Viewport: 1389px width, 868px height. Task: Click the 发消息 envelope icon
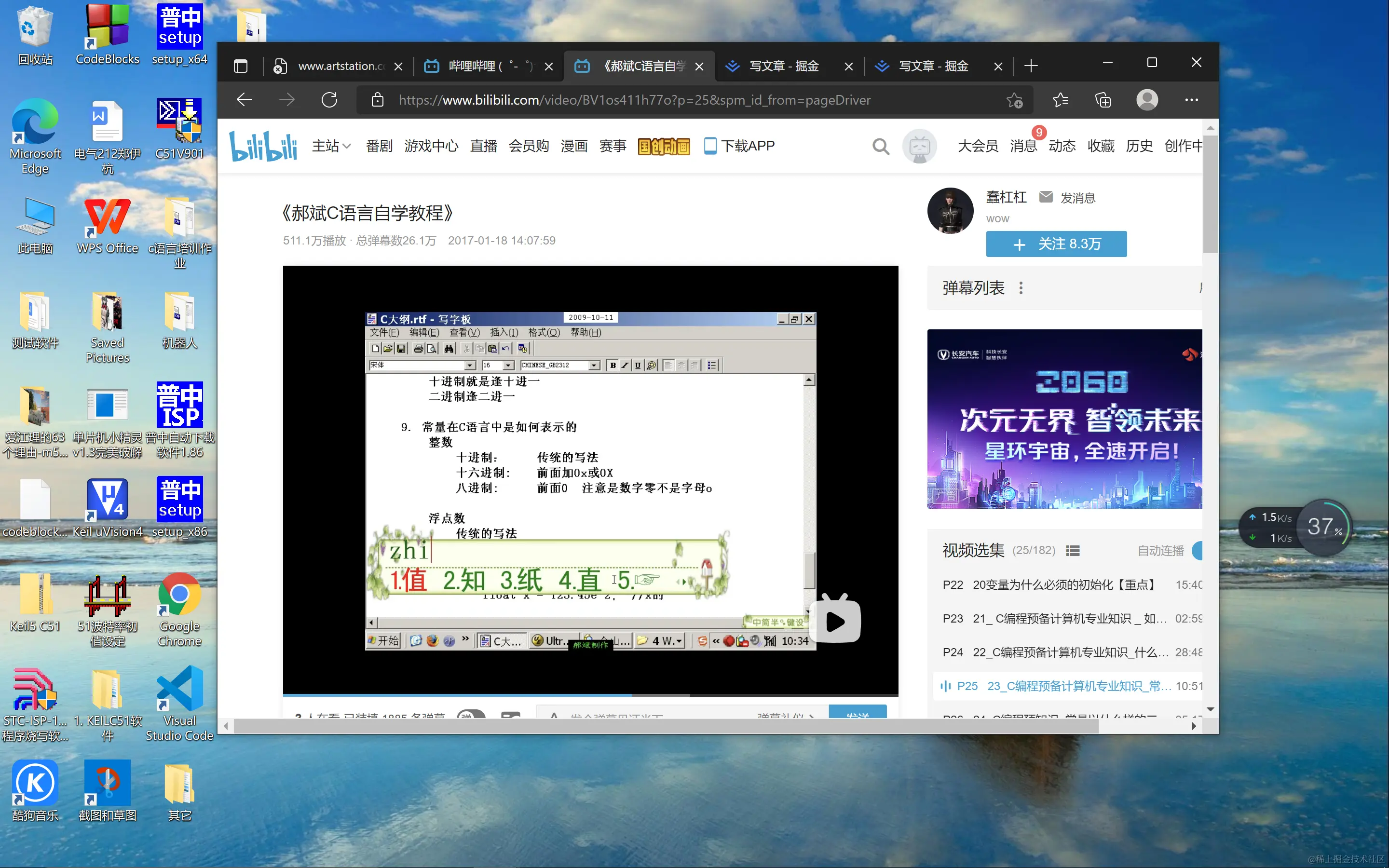pos(1046,197)
